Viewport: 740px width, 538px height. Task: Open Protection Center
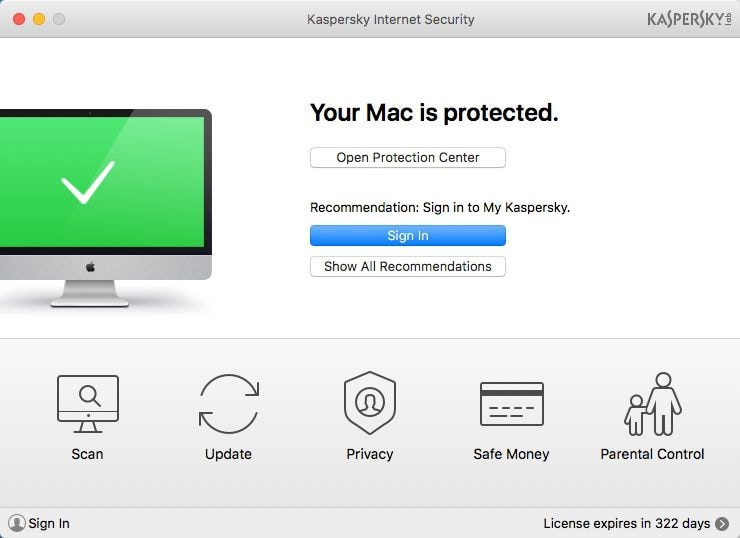pyautogui.click(x=407, y=158)
